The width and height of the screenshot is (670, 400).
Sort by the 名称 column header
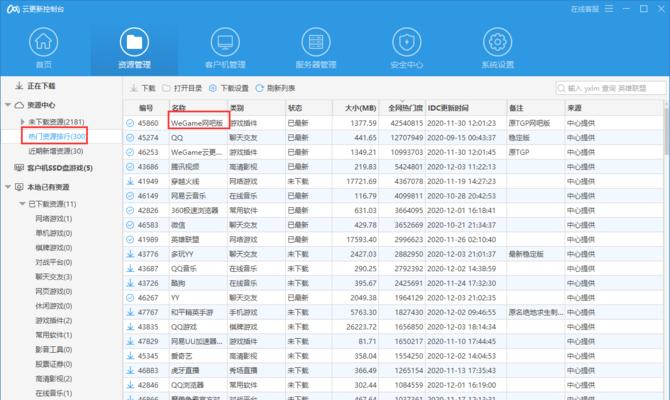tap(198, 108)
